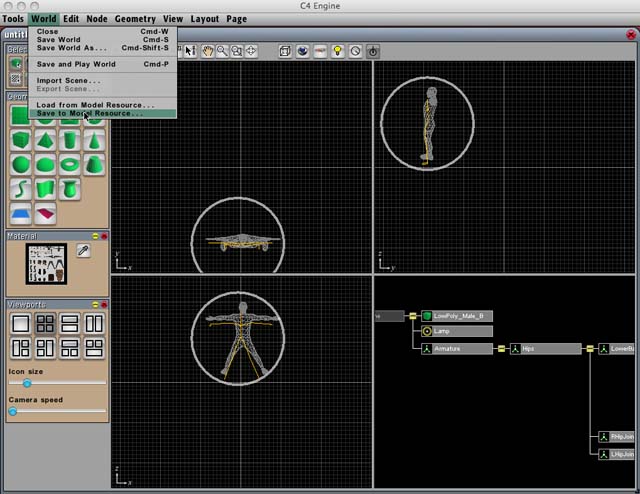This screenshot has height=494, width=640.
Task: Open the Geometry menu
Action: (x=135, y=19)
